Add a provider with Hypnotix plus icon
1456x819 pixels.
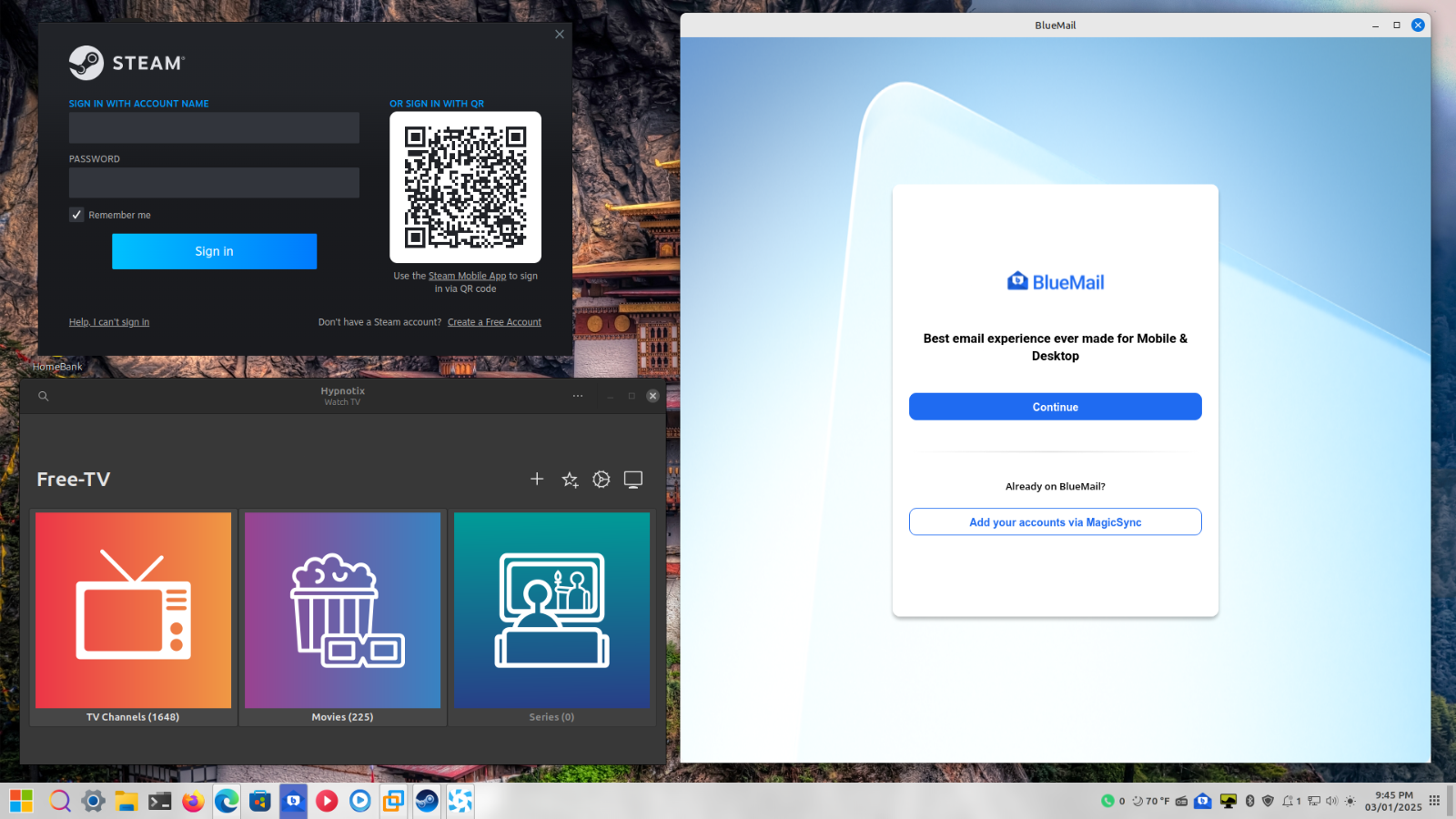pos(537,479)
